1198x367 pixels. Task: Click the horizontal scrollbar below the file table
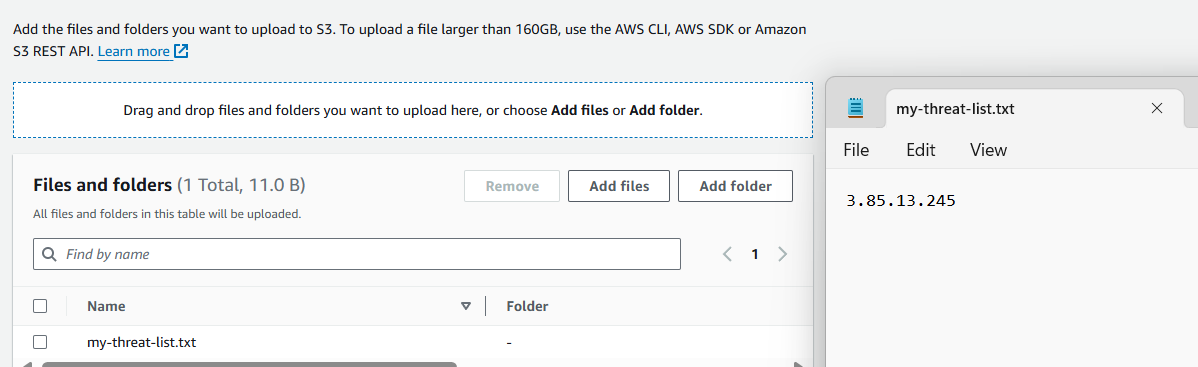(x=249, y=364)
